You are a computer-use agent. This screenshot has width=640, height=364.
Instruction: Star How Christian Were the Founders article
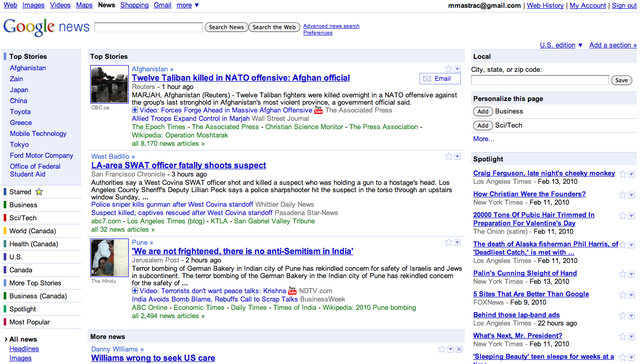(622, 195)
